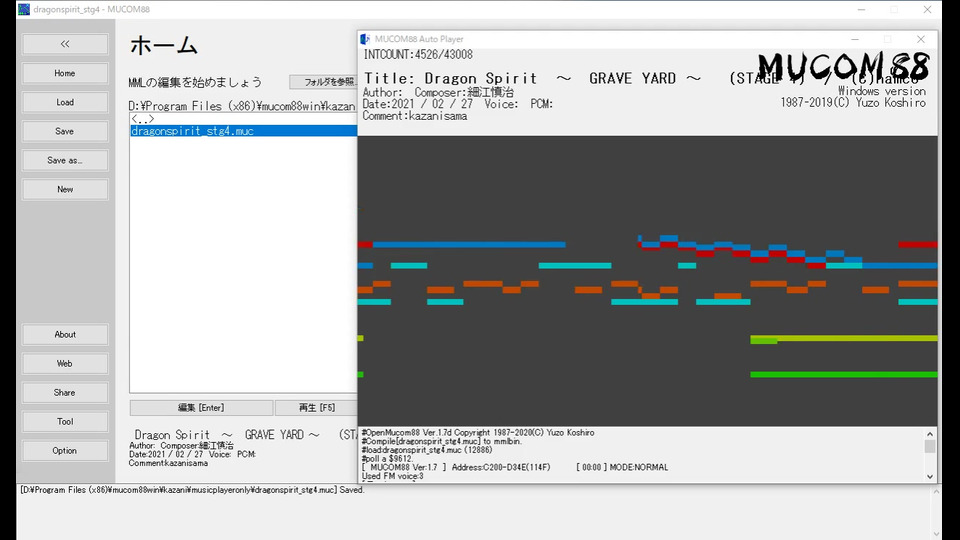Open the Home page button
The height and width of the screenshot is (540, 960).
point(65,73)
